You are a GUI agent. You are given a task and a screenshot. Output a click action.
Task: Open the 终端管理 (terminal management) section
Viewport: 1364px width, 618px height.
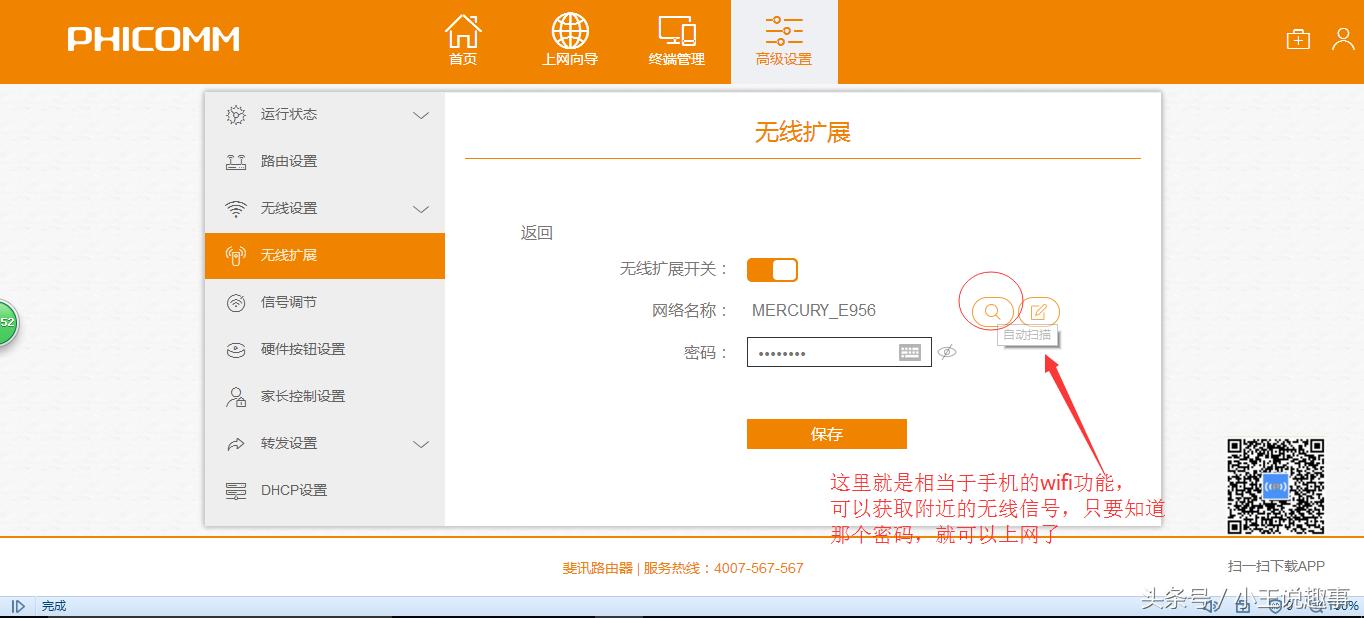677,40
